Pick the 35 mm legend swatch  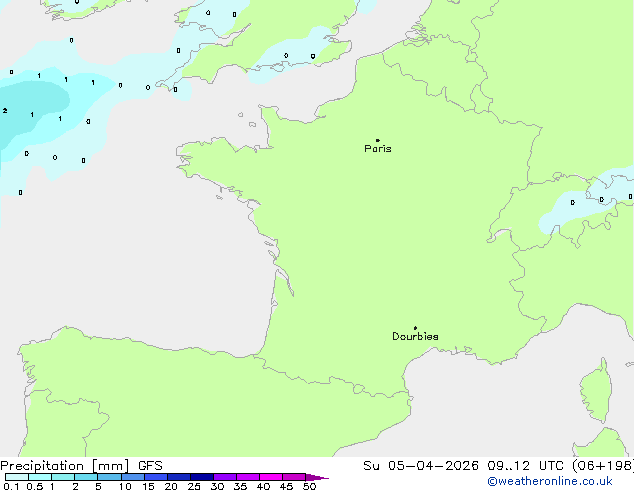tap(248, 477)
